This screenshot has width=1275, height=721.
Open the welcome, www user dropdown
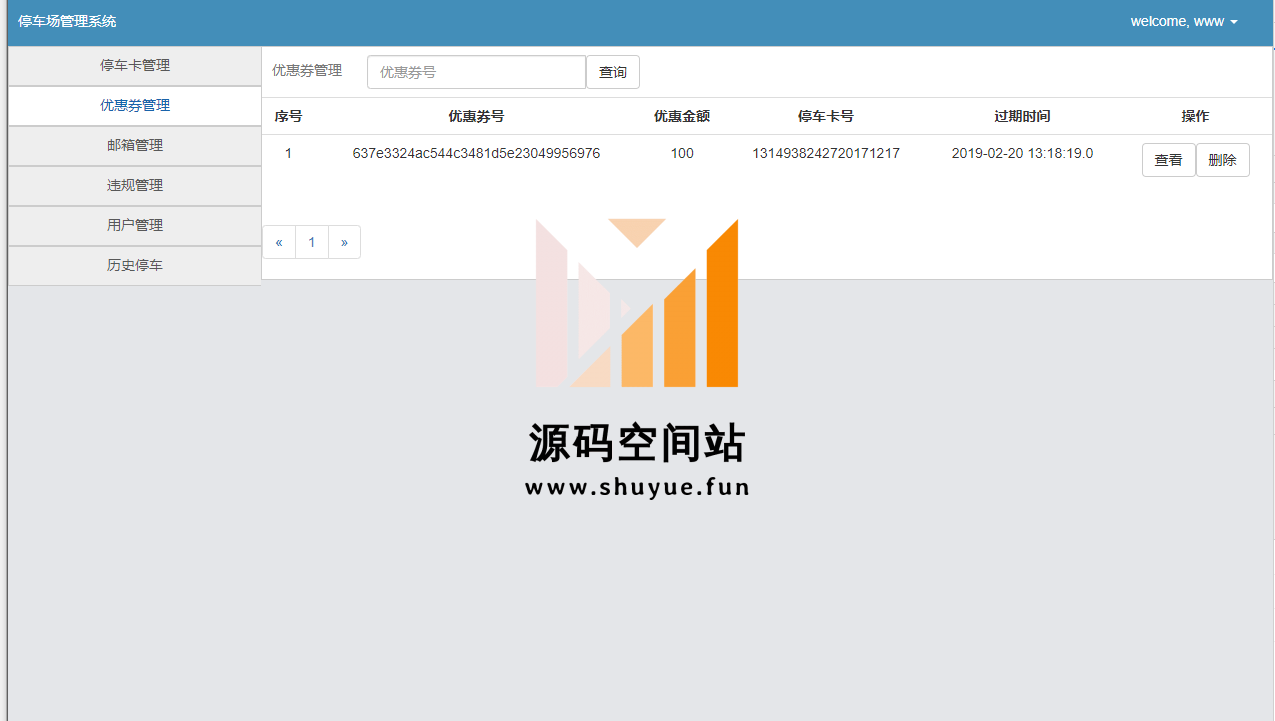[1184, 21]
